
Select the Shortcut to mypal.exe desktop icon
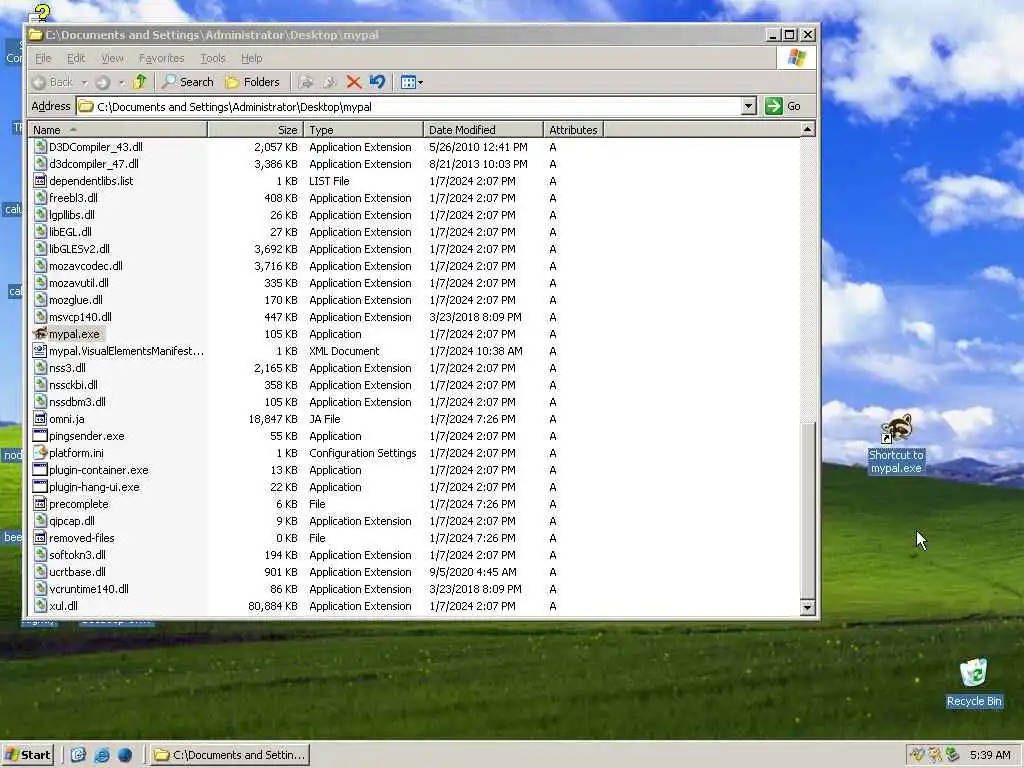(x=896, y=443)
